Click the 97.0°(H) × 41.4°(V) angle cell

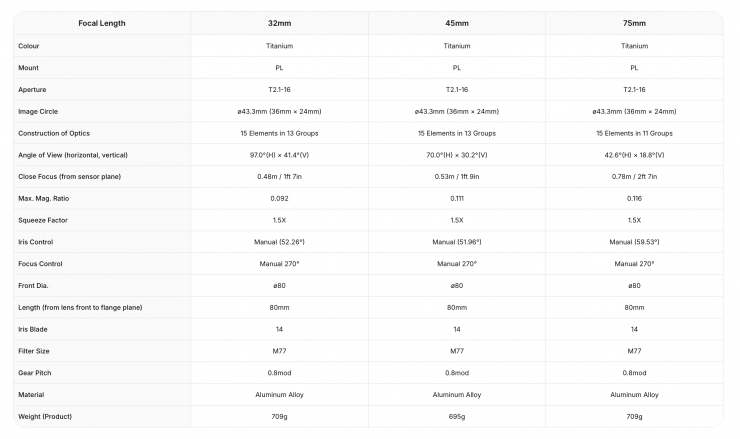(x=280, y=155)
